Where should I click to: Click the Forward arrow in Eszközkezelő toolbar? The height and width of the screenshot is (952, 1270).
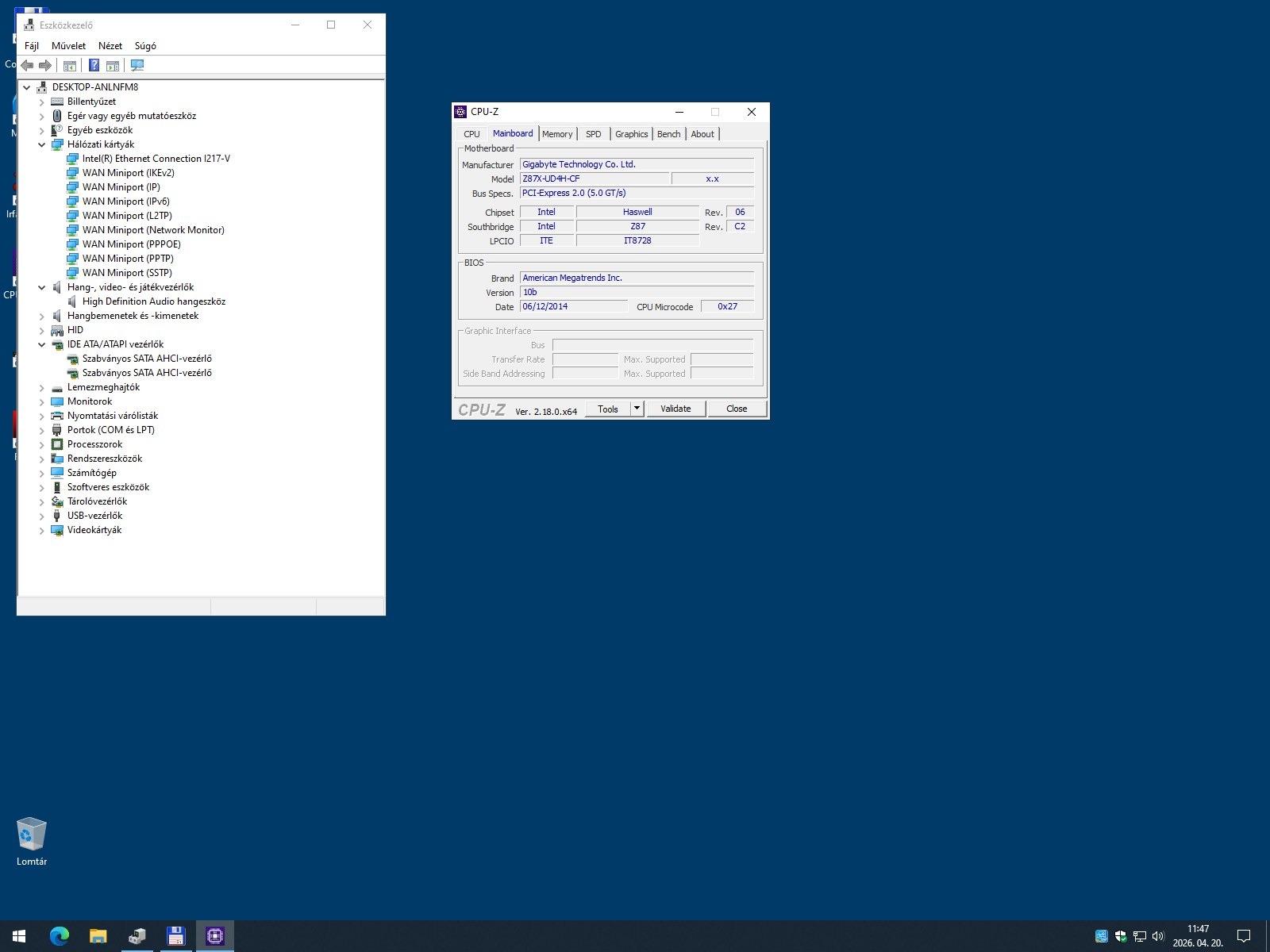click(x=45, y=65)
